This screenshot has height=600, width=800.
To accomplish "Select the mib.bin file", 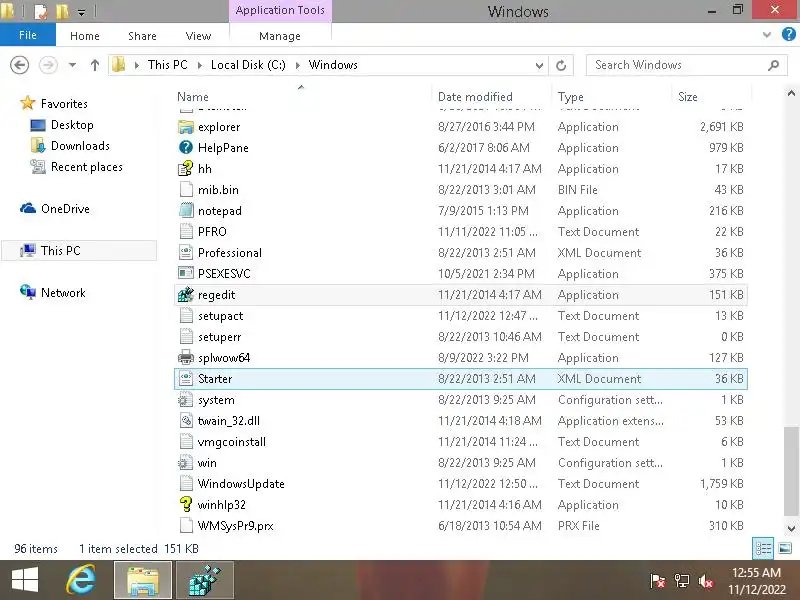I will [461, 189].
